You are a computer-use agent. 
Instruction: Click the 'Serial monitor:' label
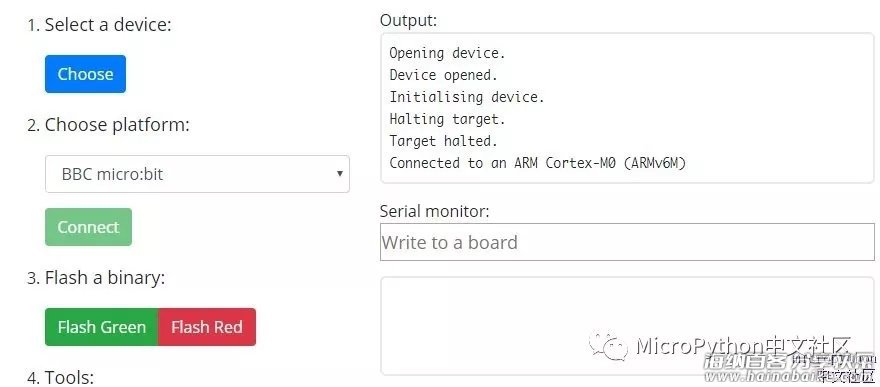coord(434,211)
